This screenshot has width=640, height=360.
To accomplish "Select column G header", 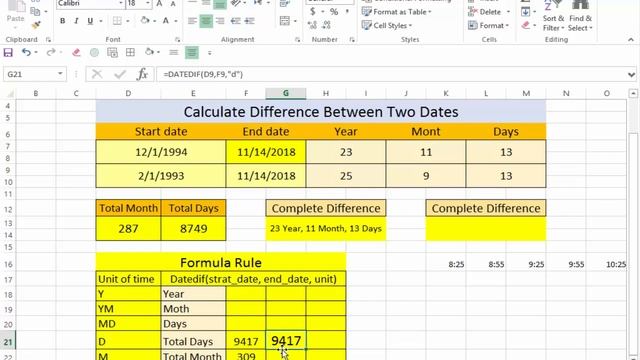I will pos(286,93).
